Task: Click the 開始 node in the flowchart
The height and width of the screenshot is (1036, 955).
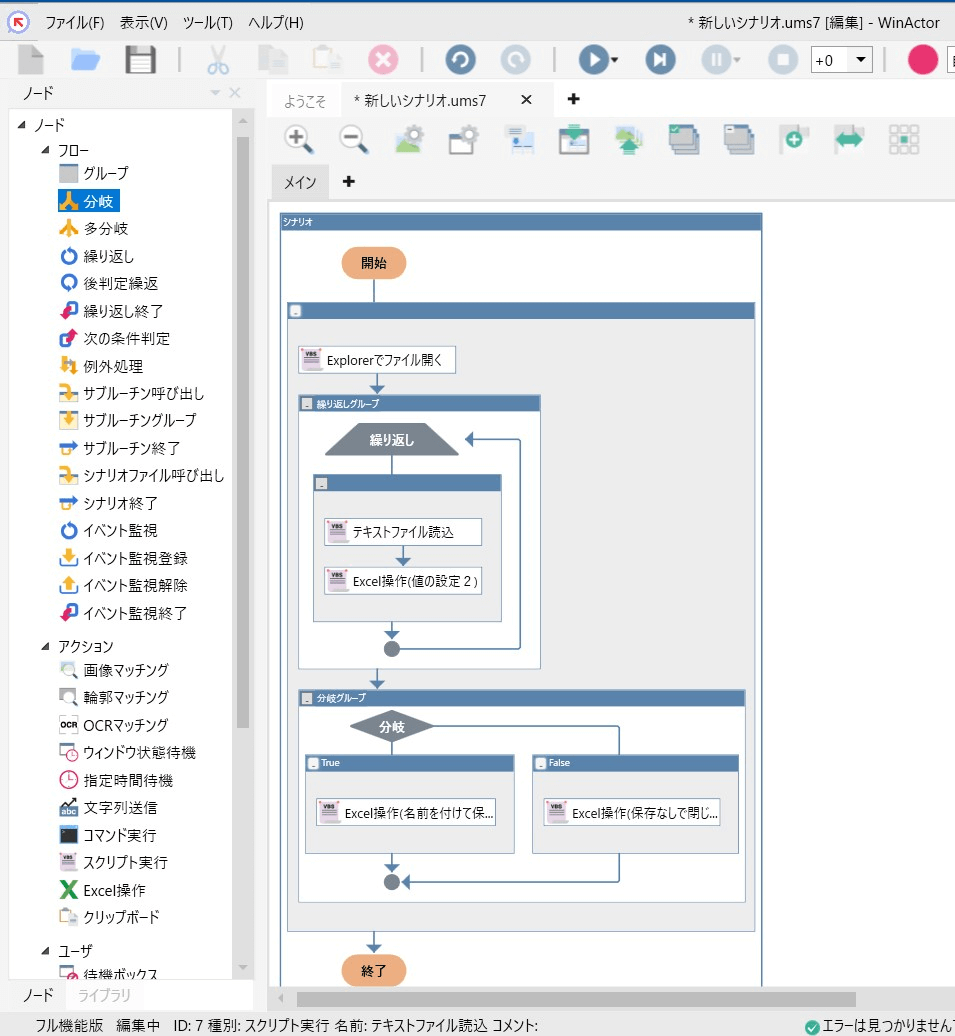Action: (x=373, y=262)
